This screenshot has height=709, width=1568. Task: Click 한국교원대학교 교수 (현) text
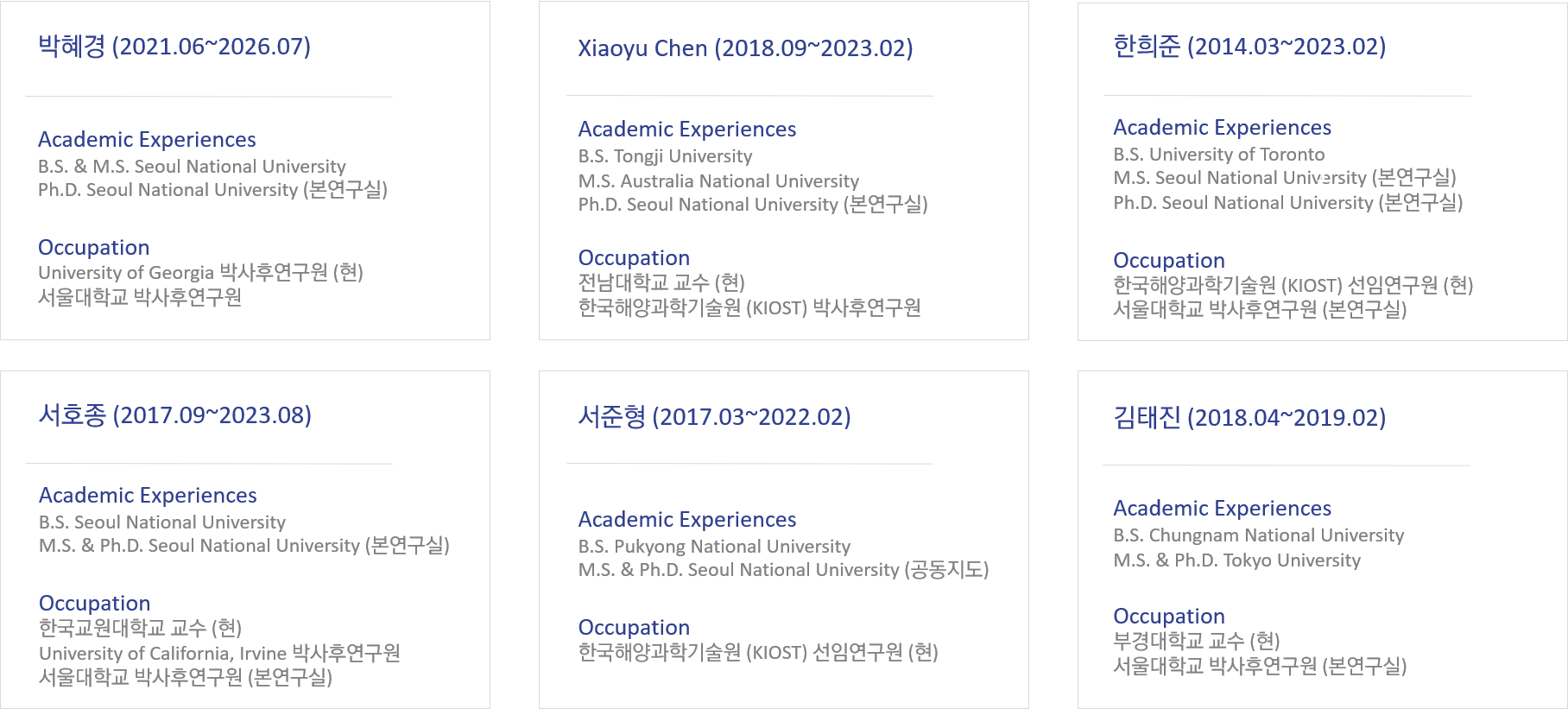tap(140, 628)
